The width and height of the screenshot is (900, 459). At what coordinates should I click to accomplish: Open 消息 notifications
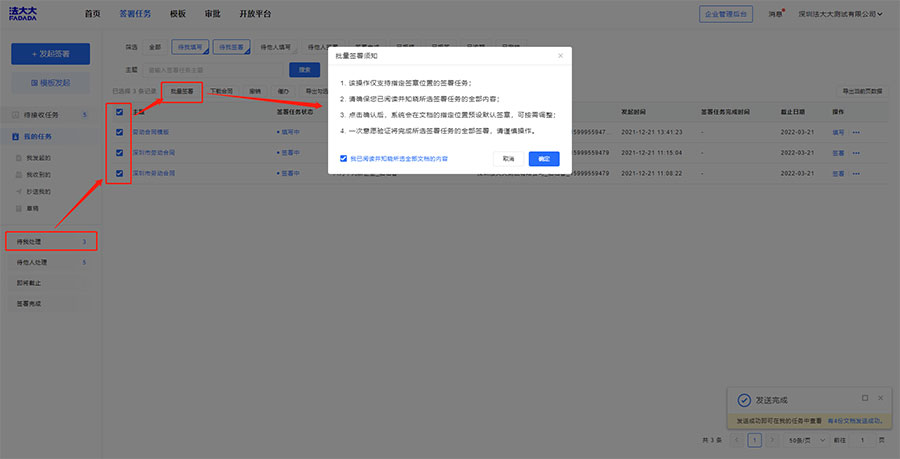coord(776,14)
